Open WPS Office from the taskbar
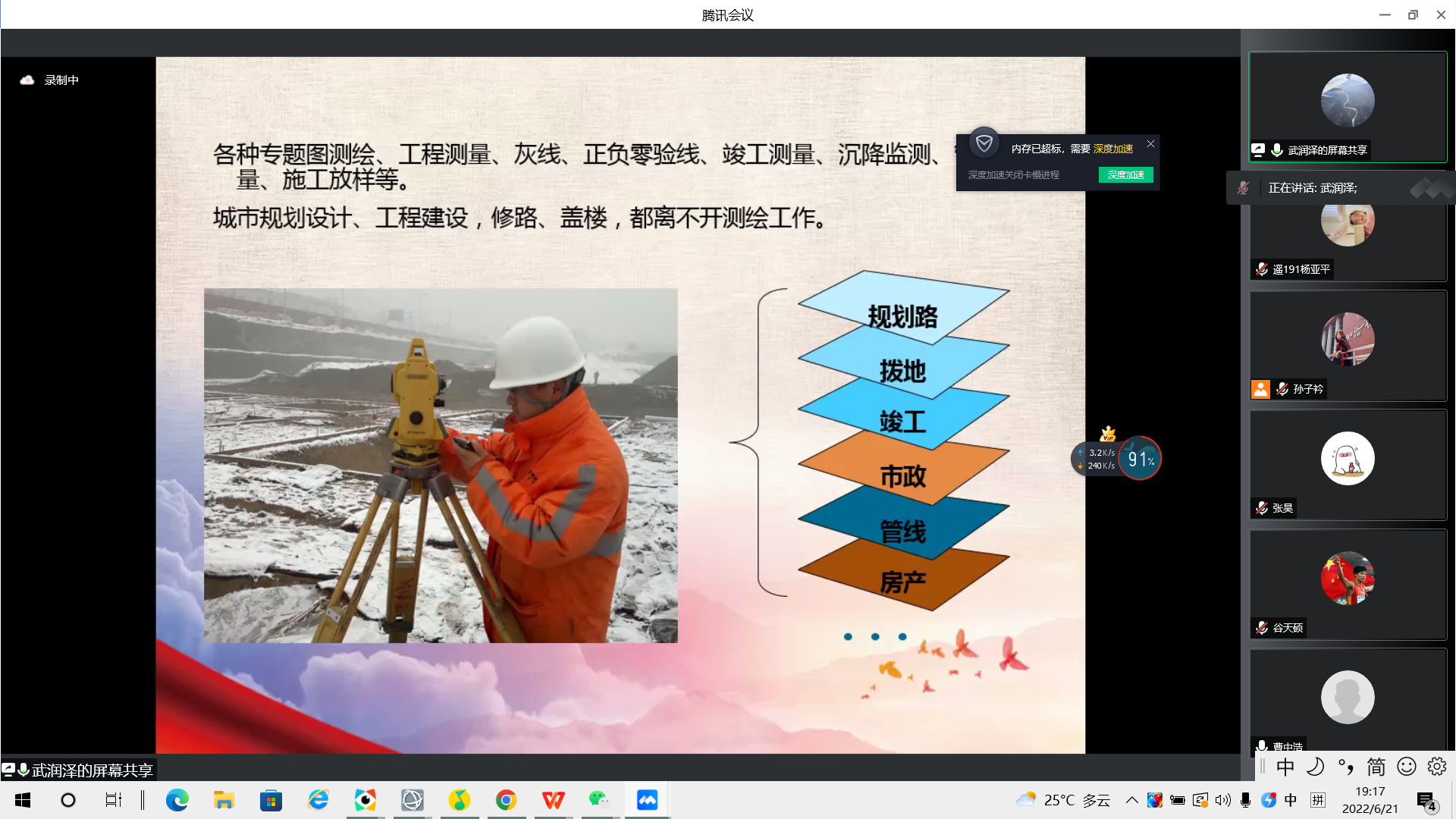1456x819 pixels. [x=553, y=800]
